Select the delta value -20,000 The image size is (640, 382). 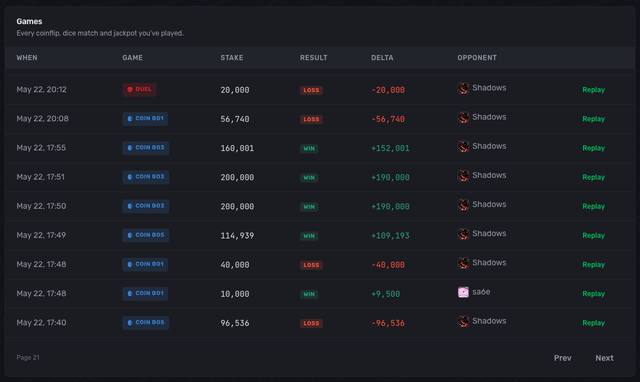pos(388,90)
